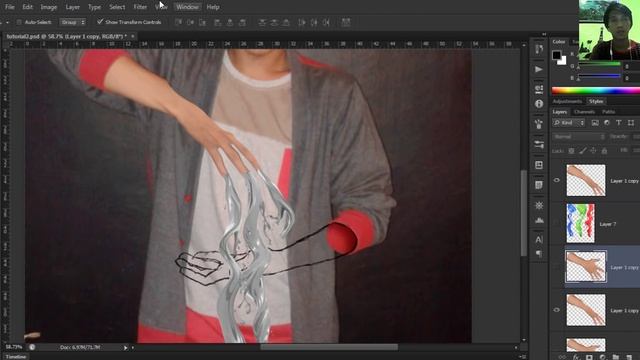Filter layers by type layers icon
Viewport: 640px width, 360px height.
(x=619, y=123)
